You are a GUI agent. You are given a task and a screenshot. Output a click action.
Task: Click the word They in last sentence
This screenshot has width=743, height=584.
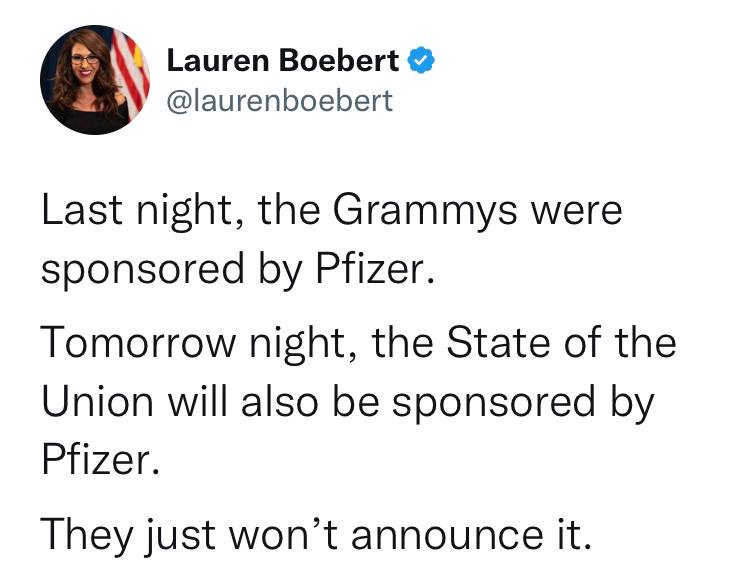point(86,536)
